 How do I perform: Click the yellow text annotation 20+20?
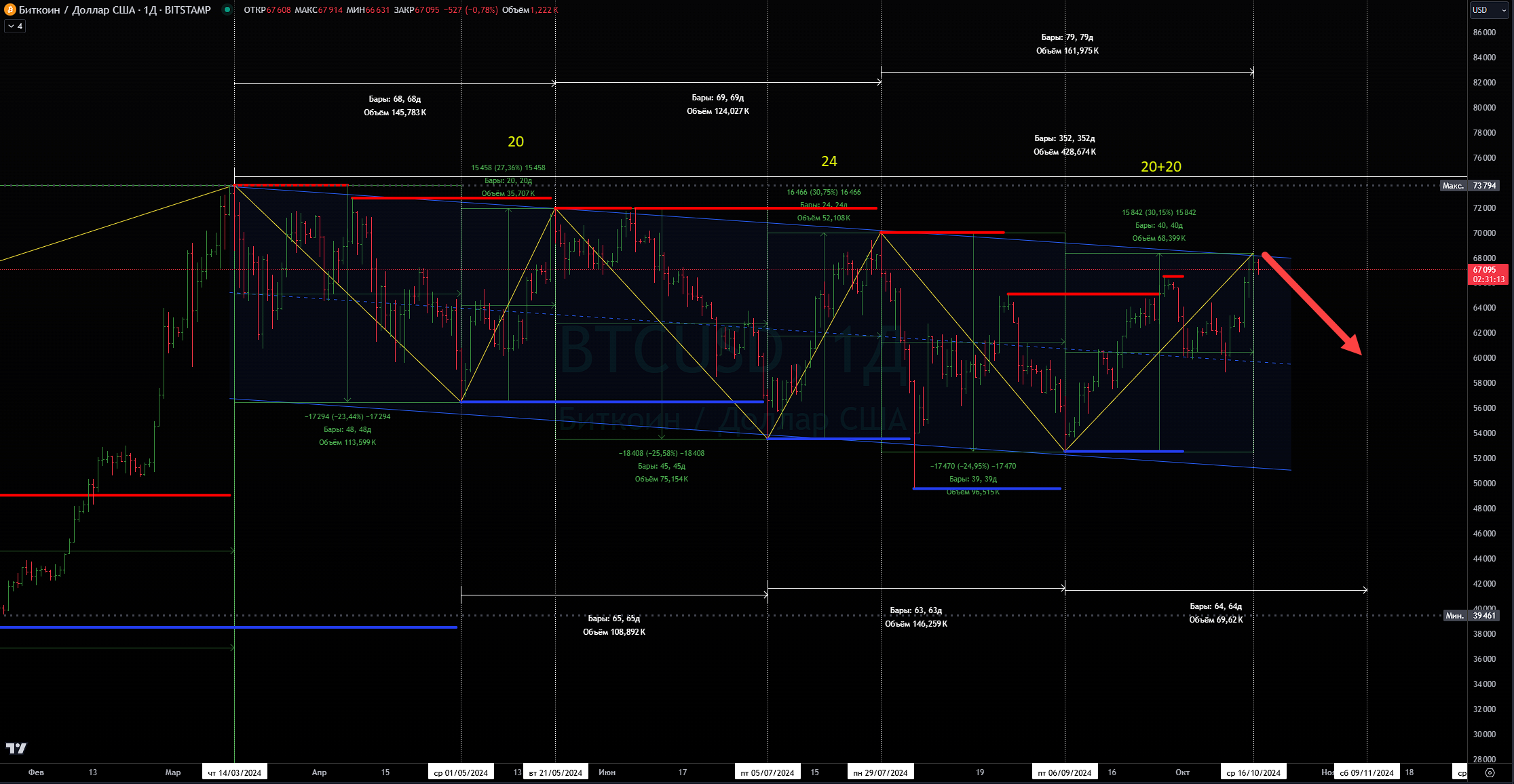pos(1161,167)
